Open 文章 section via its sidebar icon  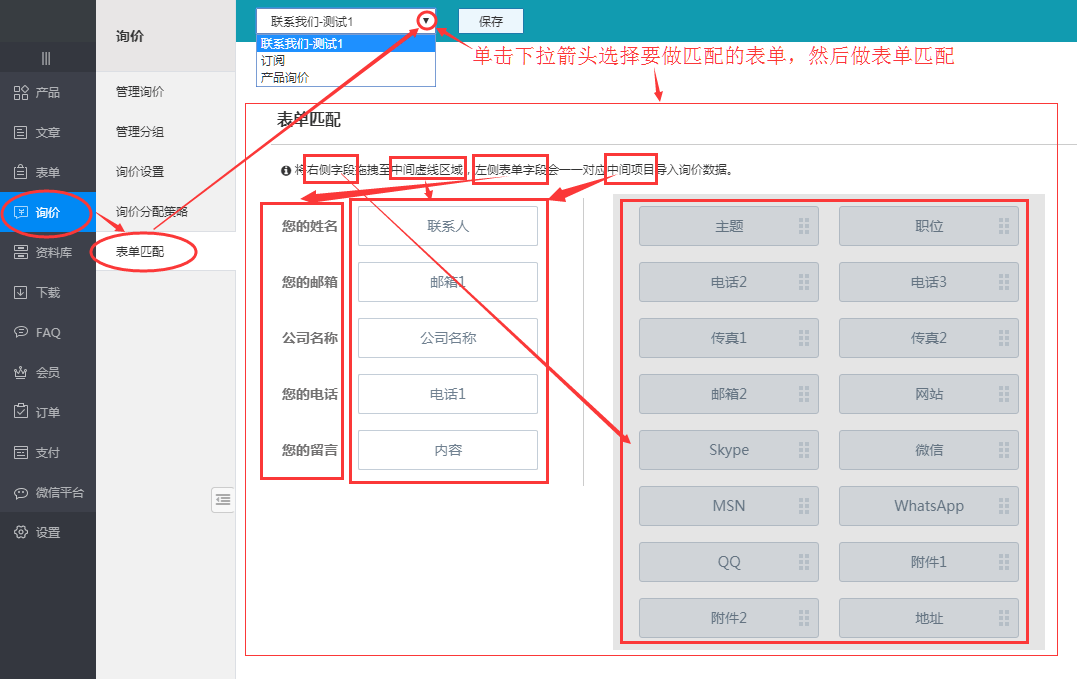tap(21, 133)
